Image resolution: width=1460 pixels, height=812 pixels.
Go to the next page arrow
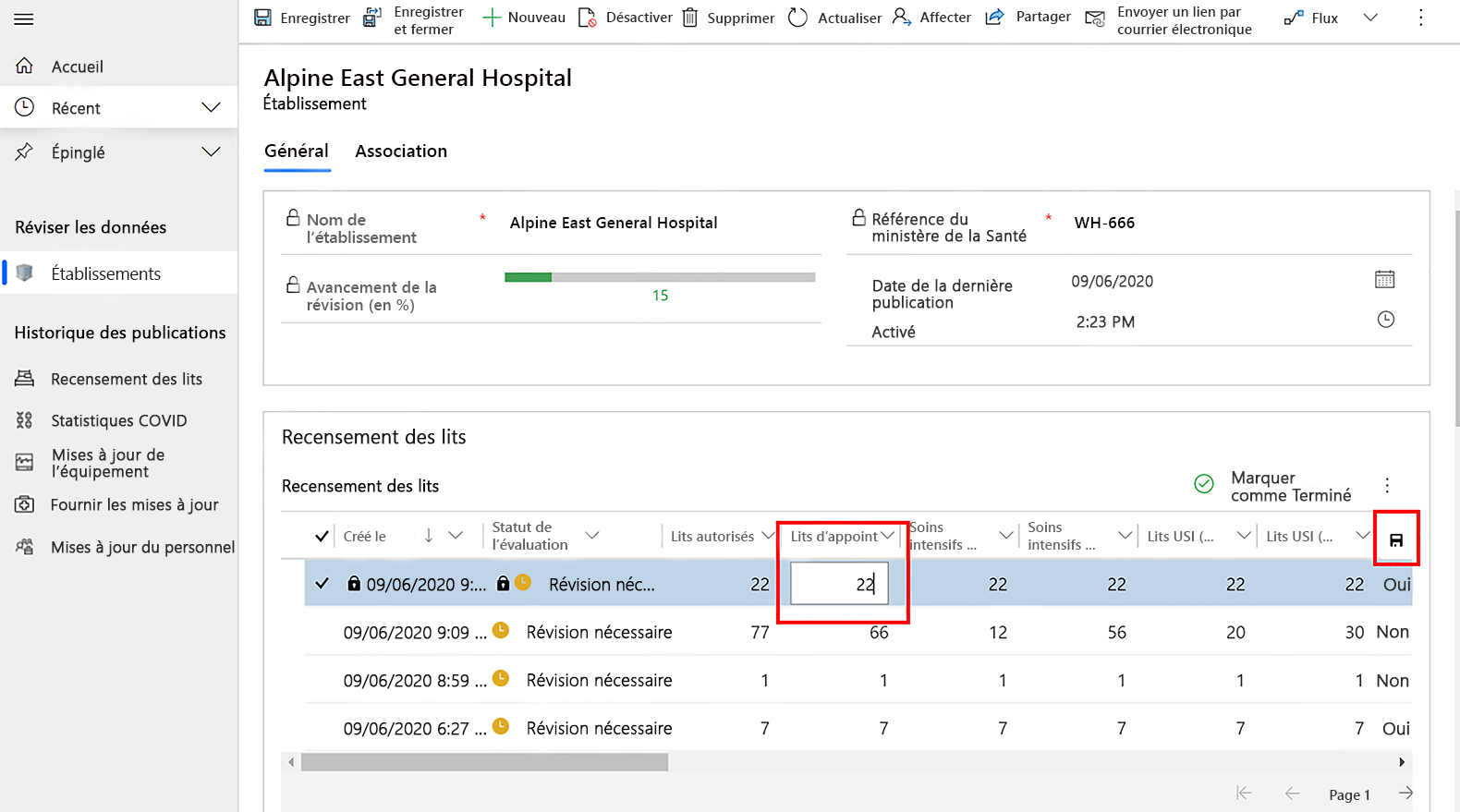coord(1405,794)
